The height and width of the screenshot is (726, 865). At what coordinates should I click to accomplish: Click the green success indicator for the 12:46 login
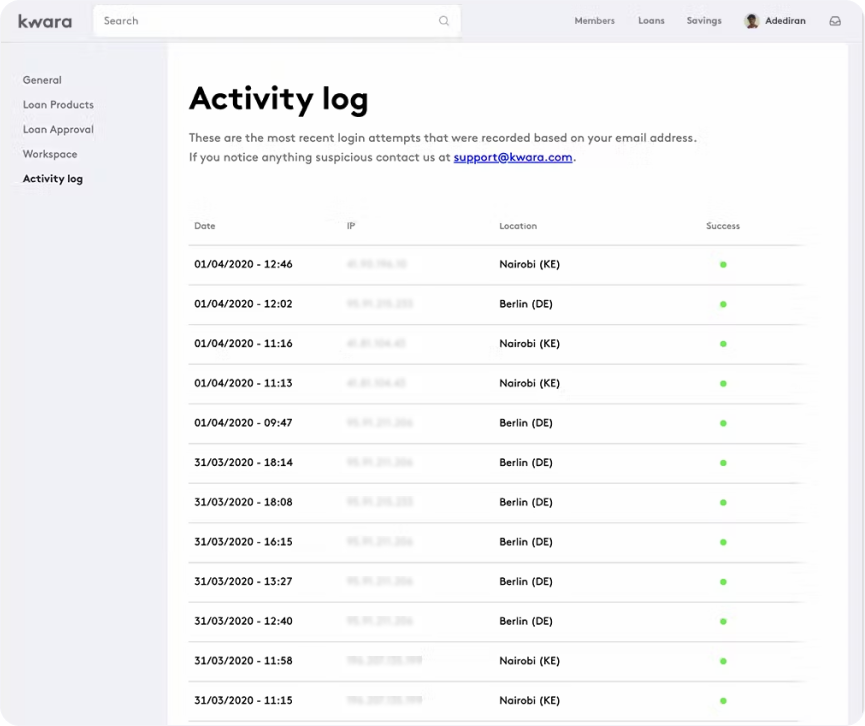tap(722, 264)
